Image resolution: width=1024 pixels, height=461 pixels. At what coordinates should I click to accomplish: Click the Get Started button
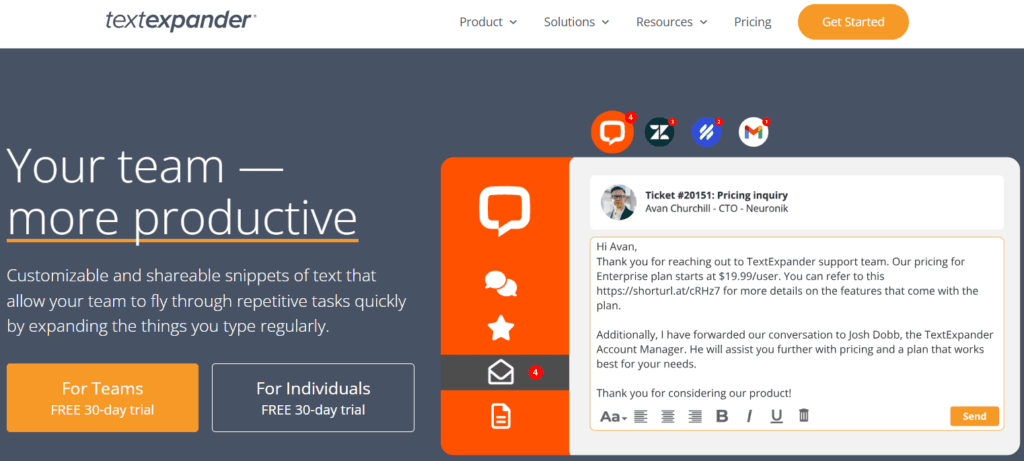coord(853,22)
